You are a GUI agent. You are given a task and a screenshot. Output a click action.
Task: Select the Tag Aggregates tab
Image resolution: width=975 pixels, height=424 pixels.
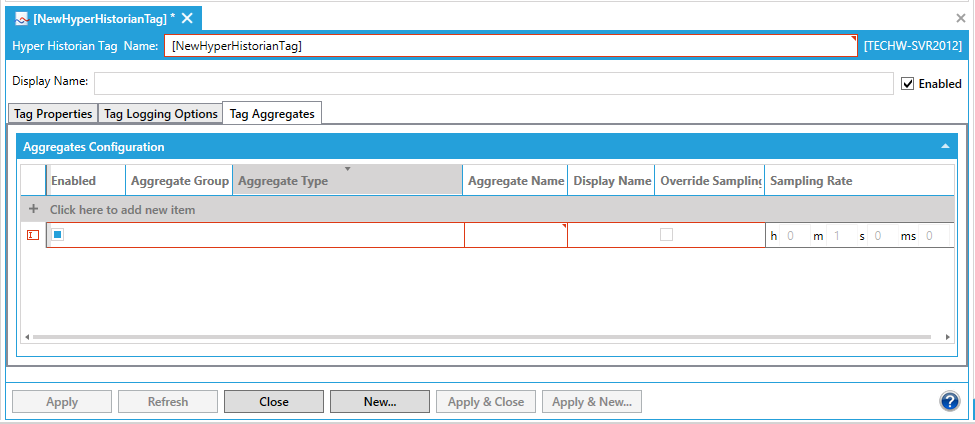[272, 114]
